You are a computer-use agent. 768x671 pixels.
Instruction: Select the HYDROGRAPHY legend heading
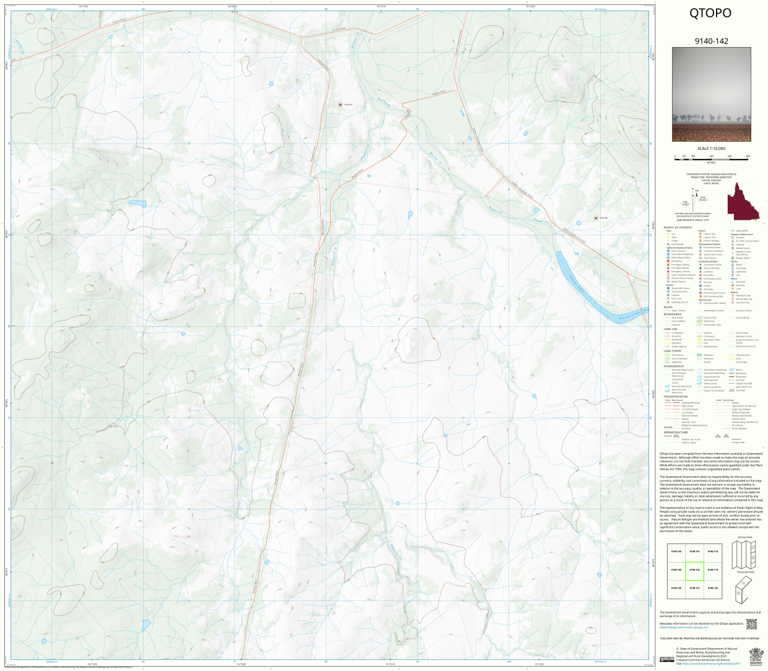tap(673, 366)
